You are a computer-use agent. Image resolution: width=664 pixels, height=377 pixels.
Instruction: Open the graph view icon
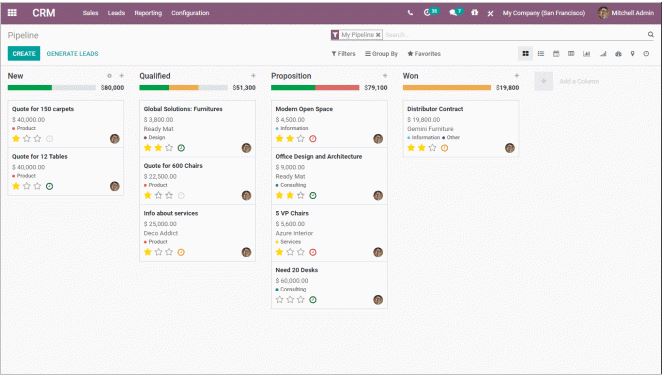(587, 54)
